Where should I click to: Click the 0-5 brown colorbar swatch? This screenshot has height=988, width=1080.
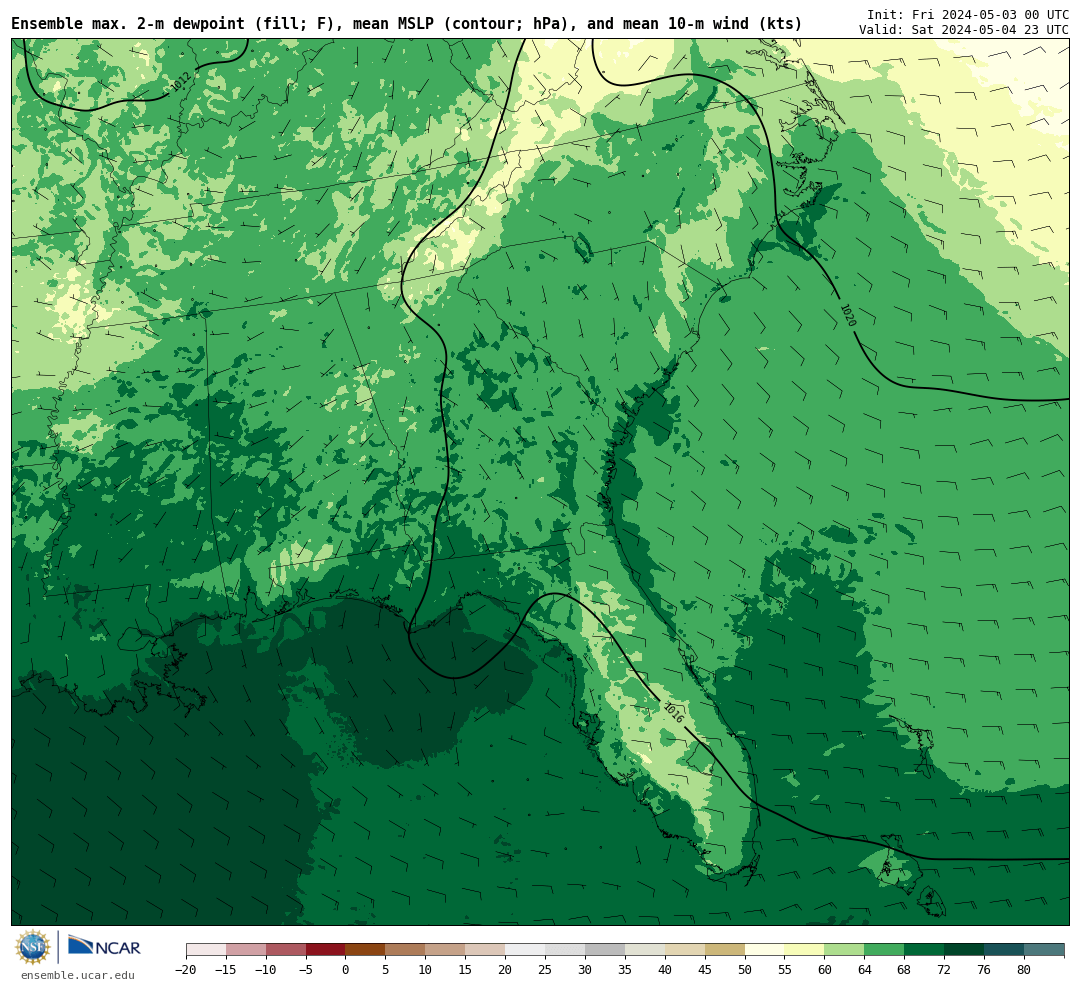pyautogui.click(x=365, y=951)
